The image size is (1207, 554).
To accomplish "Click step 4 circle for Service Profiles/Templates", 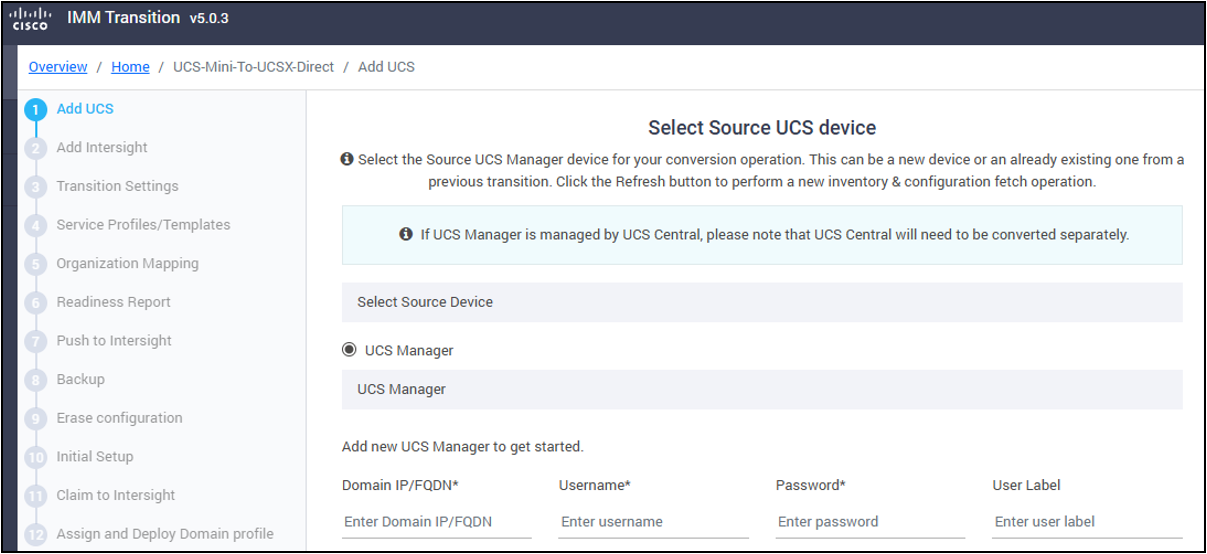I will point(36,226).
